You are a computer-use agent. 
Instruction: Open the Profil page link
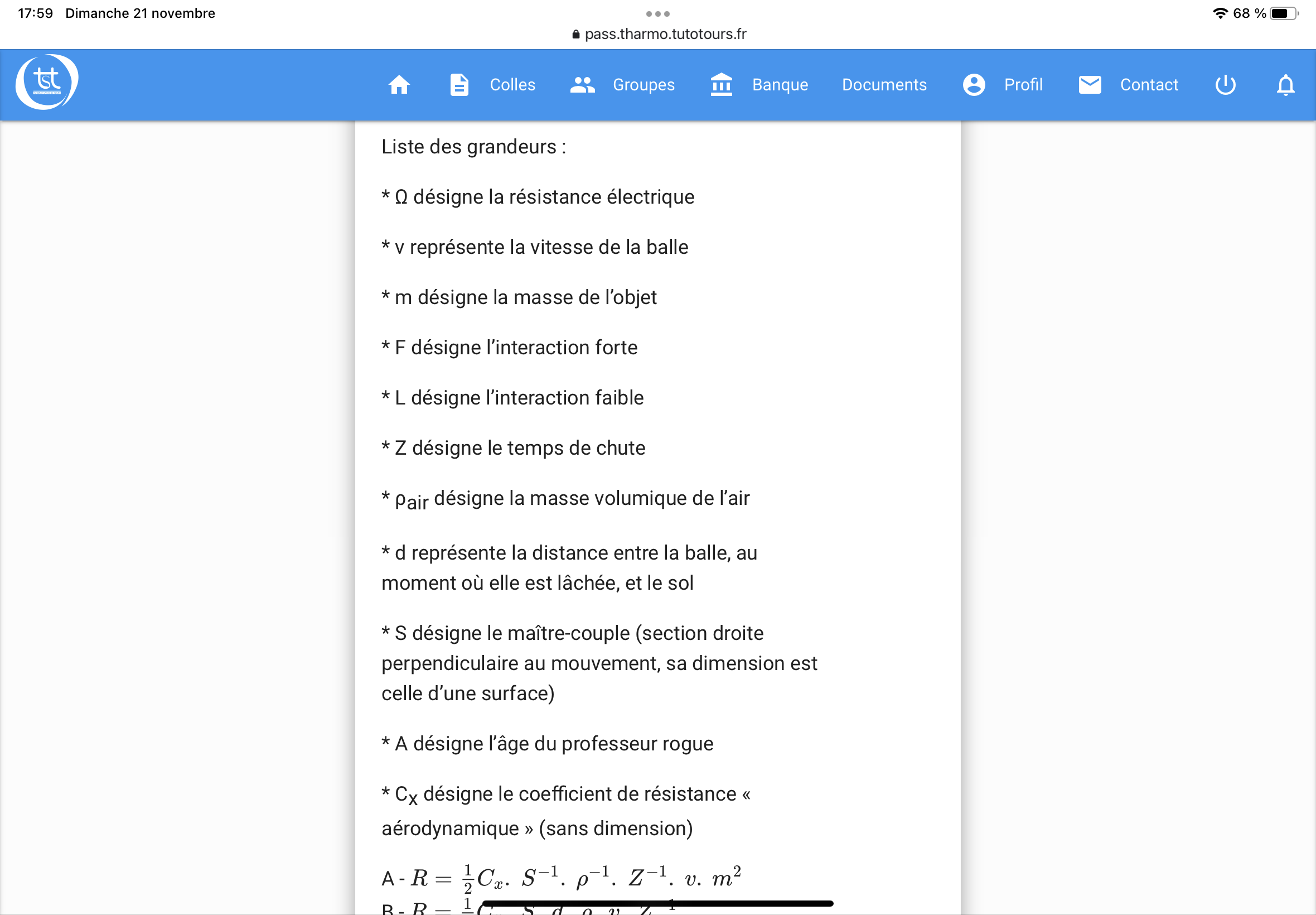pyautogui.click(x=1023, y=85)
